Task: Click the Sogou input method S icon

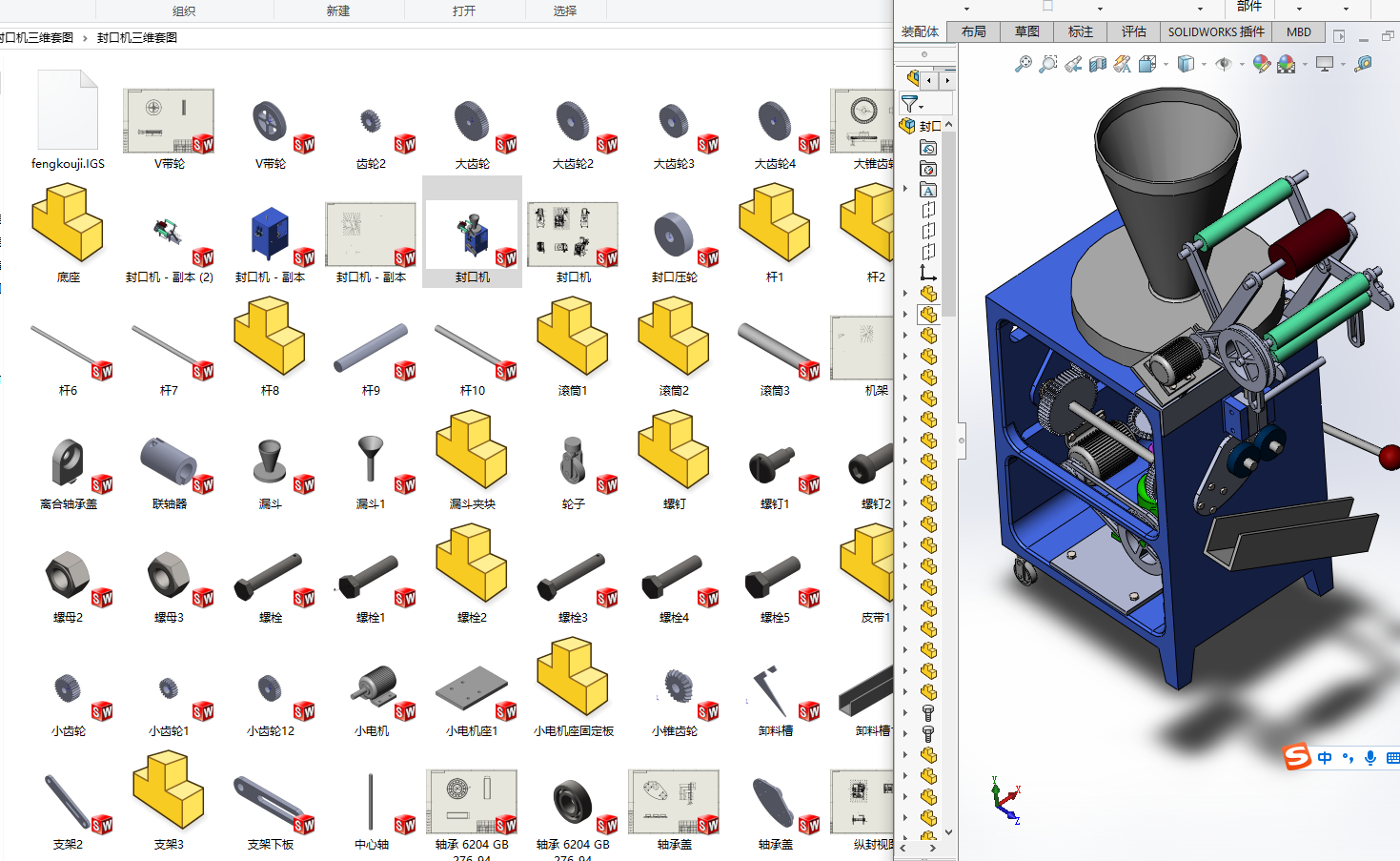Action: click(x=1297, y=757)
